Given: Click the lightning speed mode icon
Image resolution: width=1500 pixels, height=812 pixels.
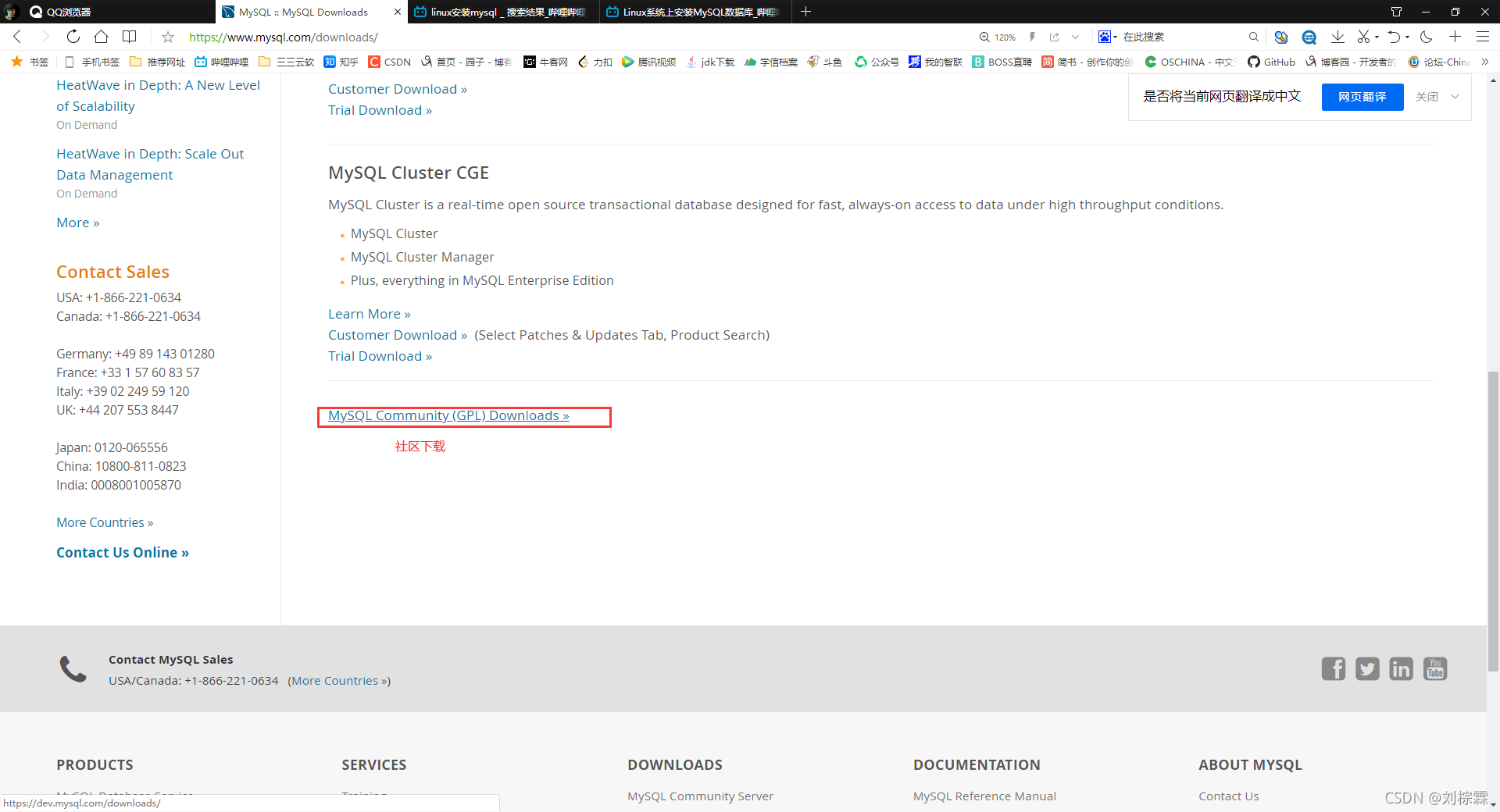Looking at the screenshot, I should pyautogui.click(x=1032, y=37).
